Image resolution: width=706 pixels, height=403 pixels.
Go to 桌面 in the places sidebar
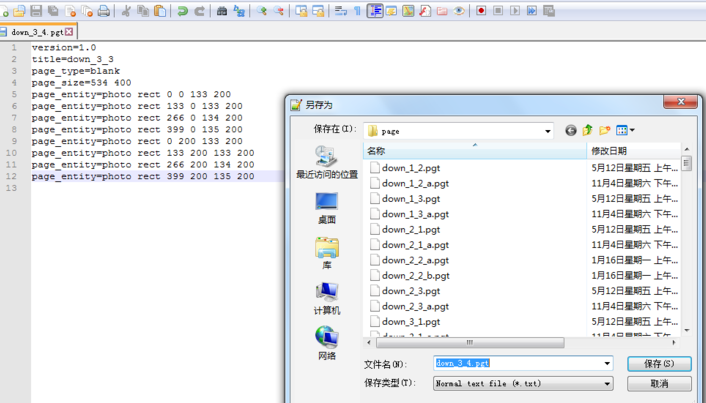coord(327,208)
